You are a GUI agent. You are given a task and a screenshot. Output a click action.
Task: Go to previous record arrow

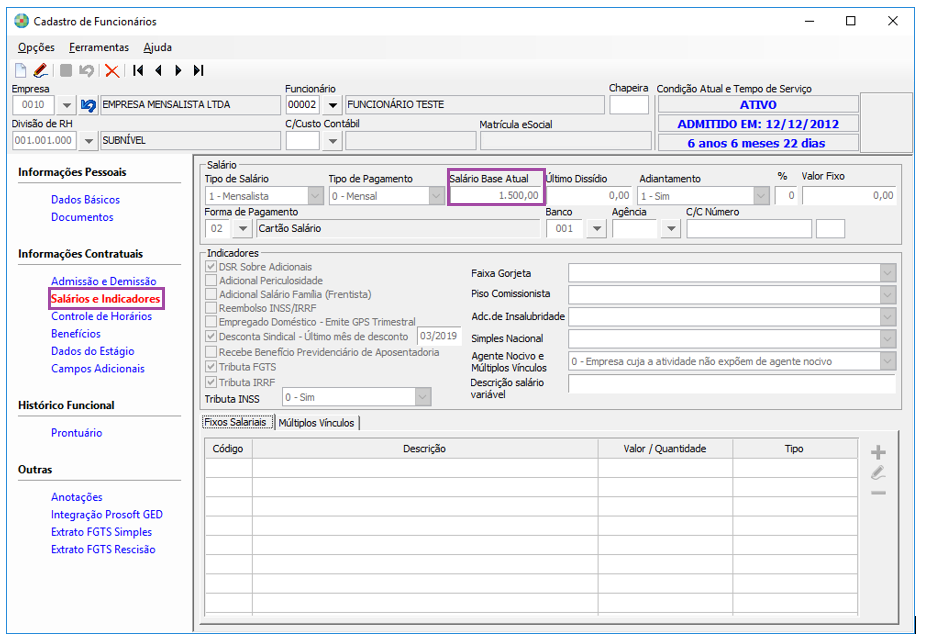[158, 70]
